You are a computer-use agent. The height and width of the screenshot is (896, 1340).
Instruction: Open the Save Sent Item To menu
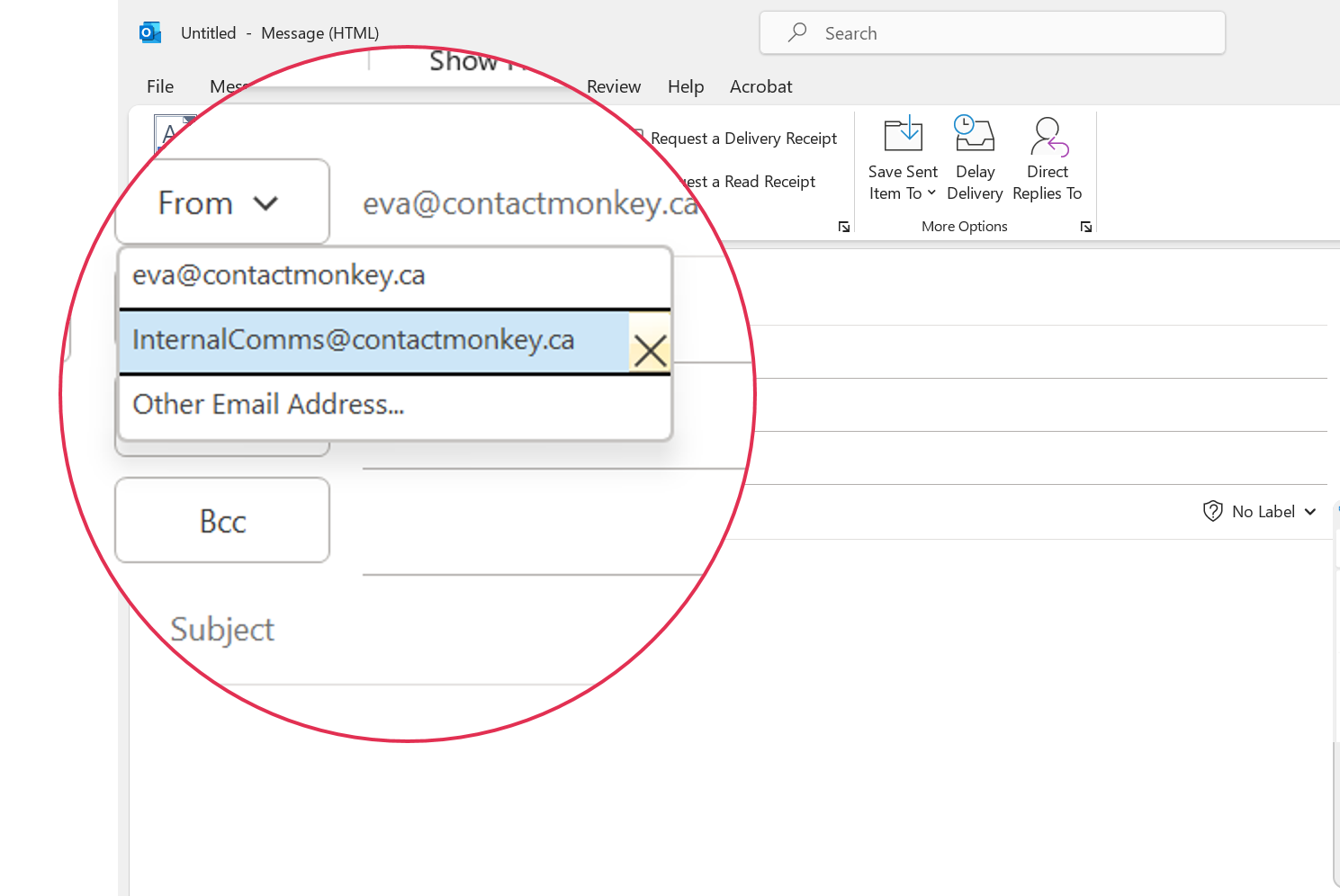(x=903, y=159)
